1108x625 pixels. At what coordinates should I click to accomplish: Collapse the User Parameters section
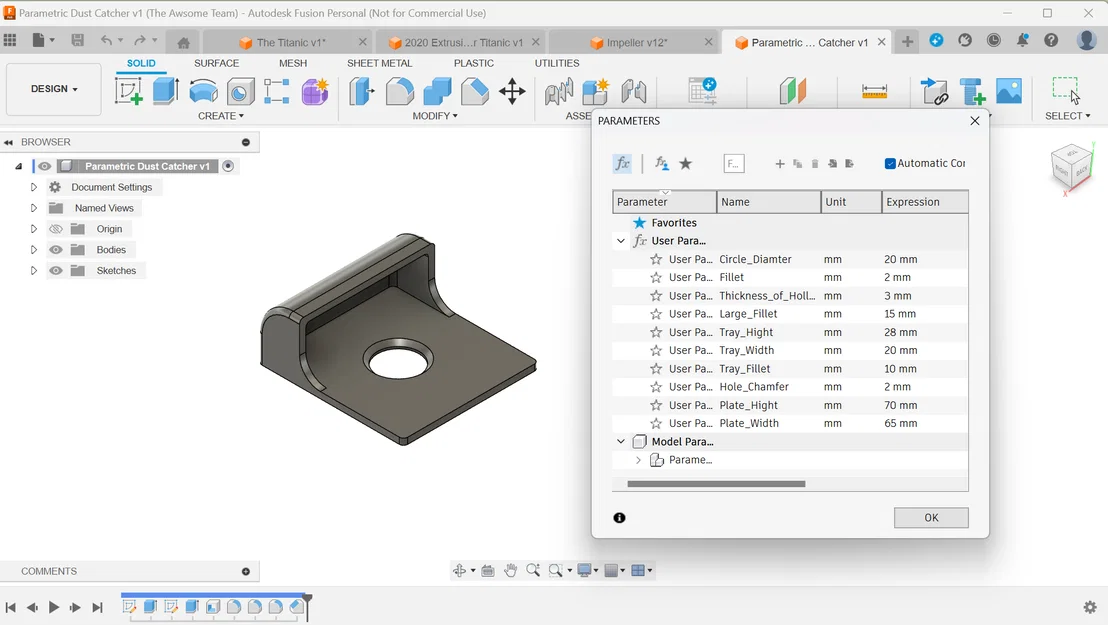621,240
